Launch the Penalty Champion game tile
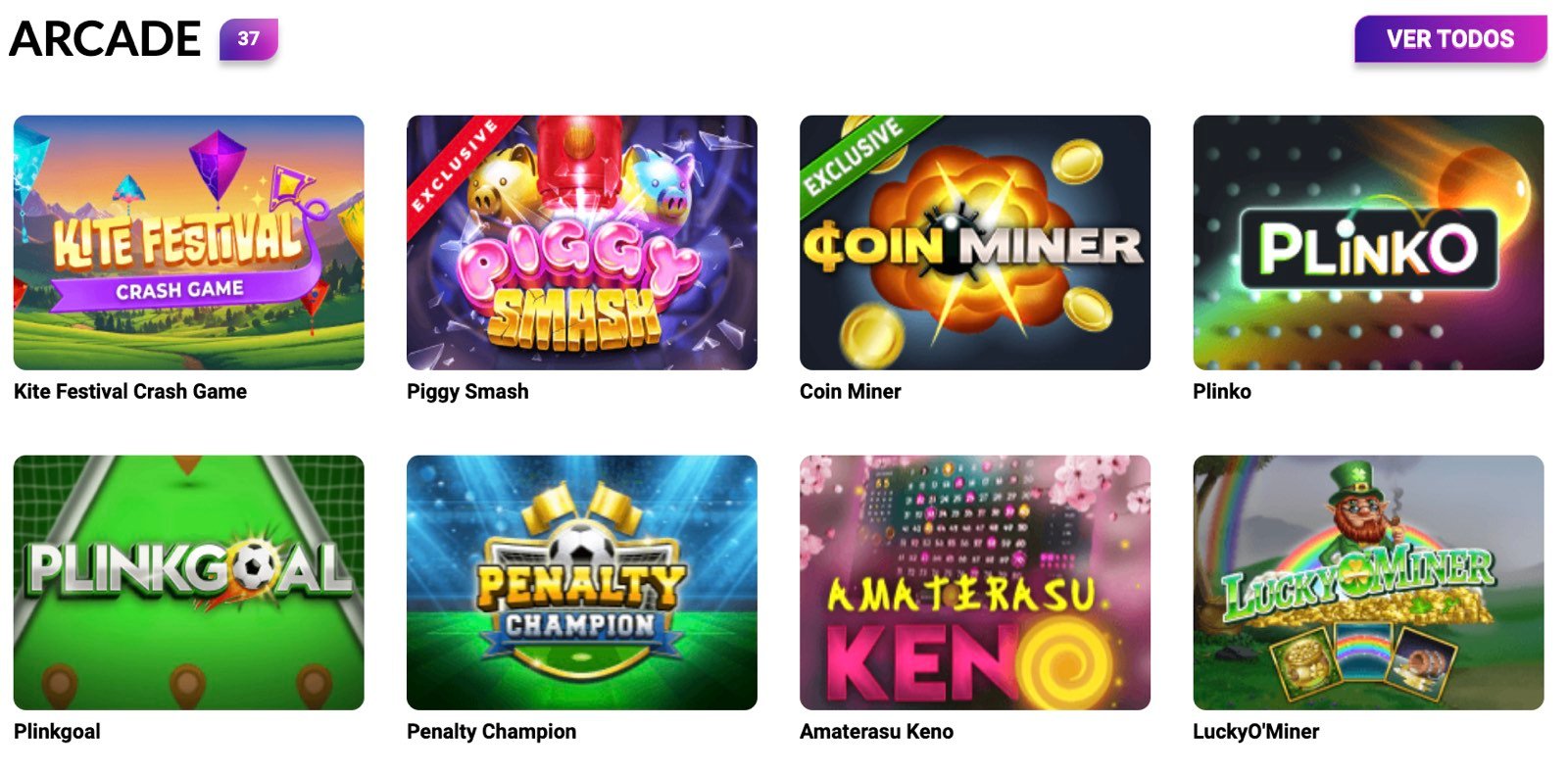1568x774 pixels. 582,582
